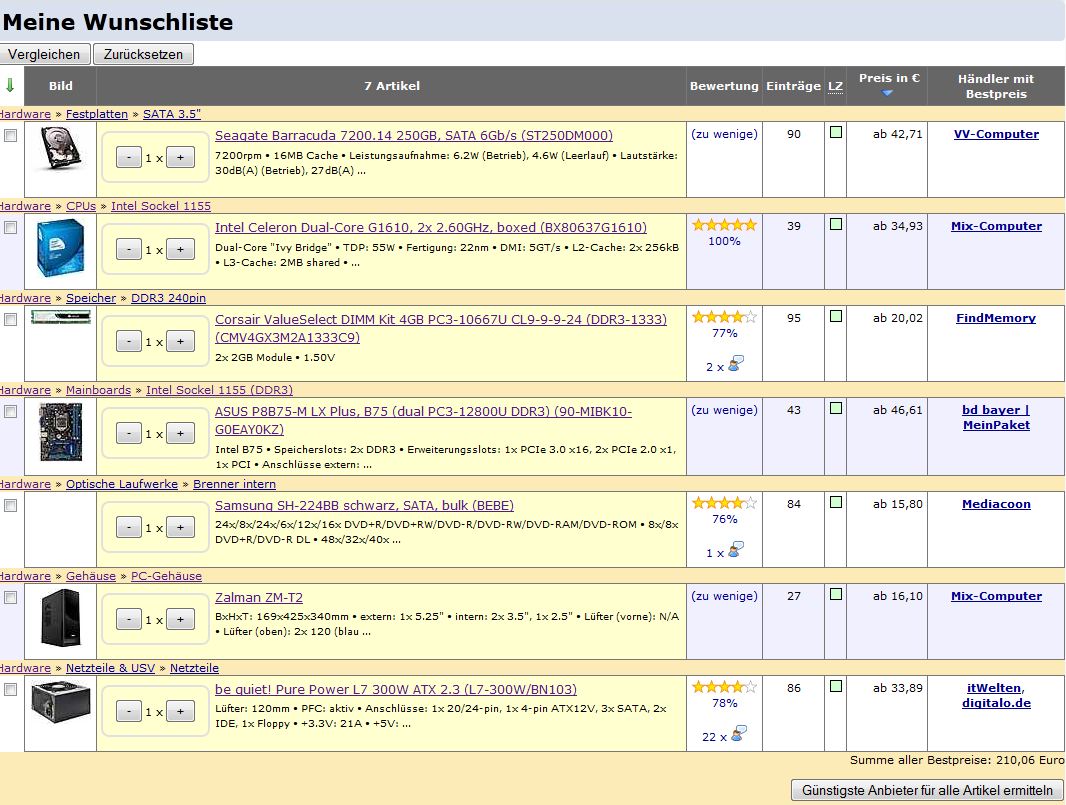Decrease quantity of be quiet! Pure Power with minus
This screenshot has height=805, width=1066.
point(128,712)
